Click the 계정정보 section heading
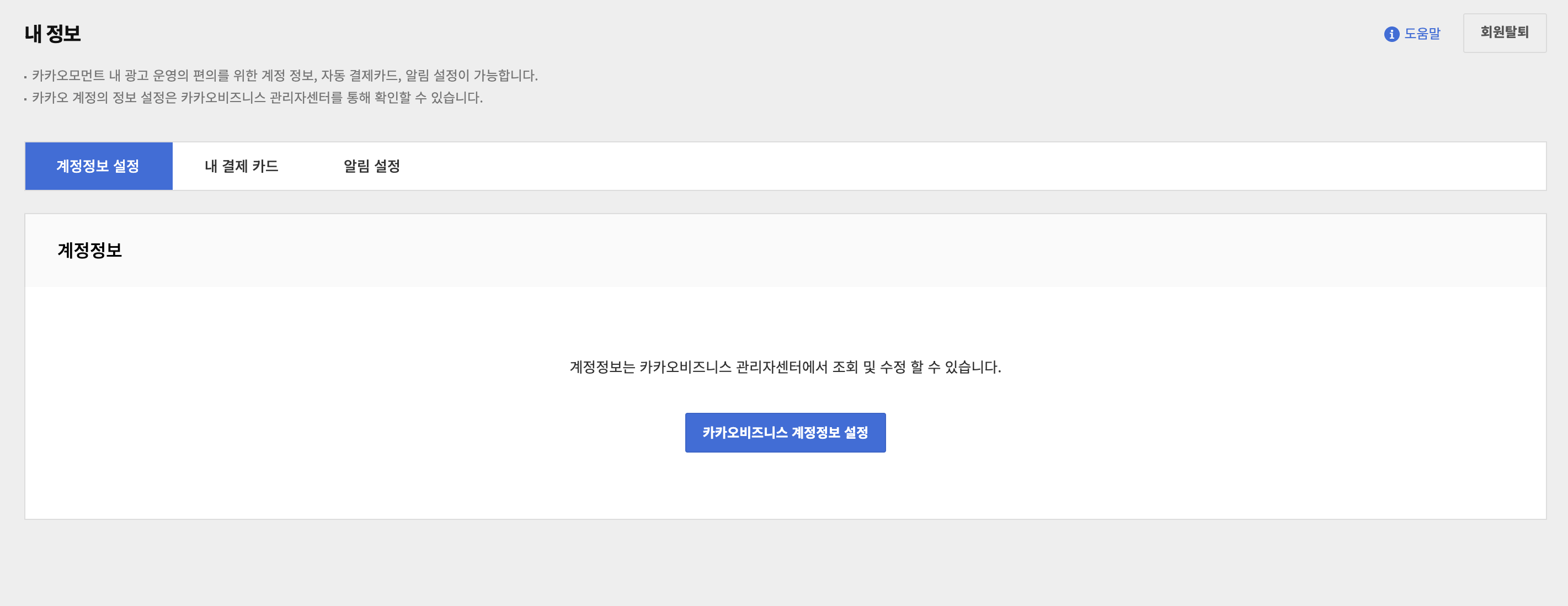This screenshot has width=1568, height=606. click(x=89, y=251)
